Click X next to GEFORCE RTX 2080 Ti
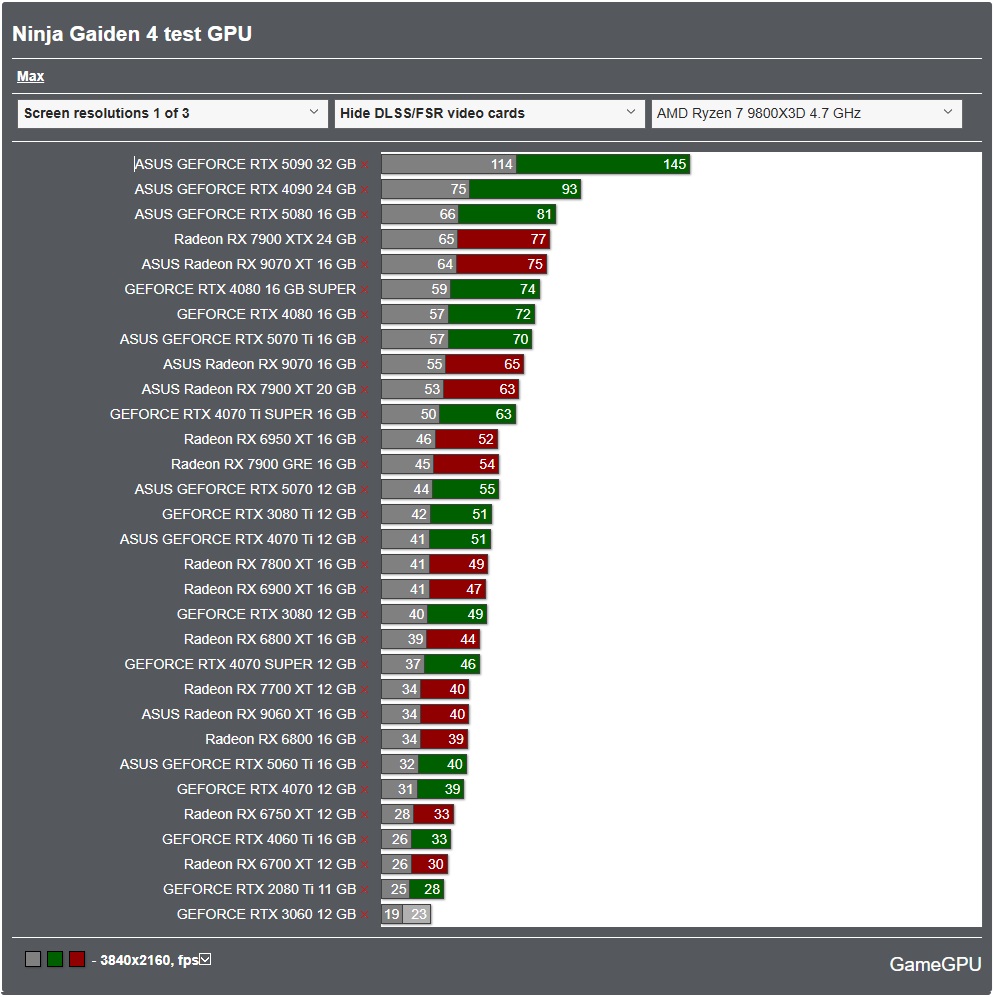This screenshot has height=997, width=994. click(x=366, y=889)
